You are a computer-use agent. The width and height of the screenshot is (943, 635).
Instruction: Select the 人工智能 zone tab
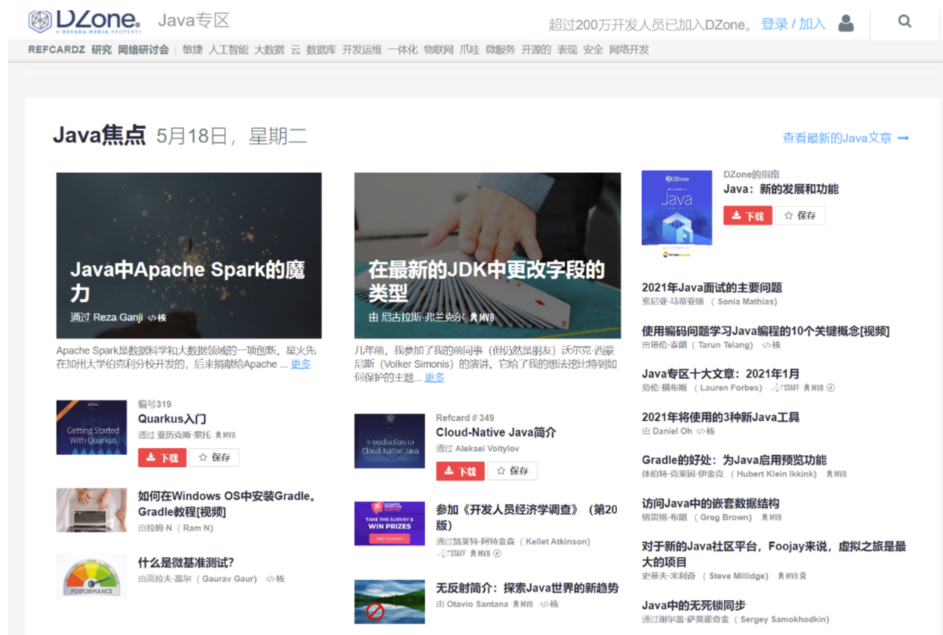228,49
